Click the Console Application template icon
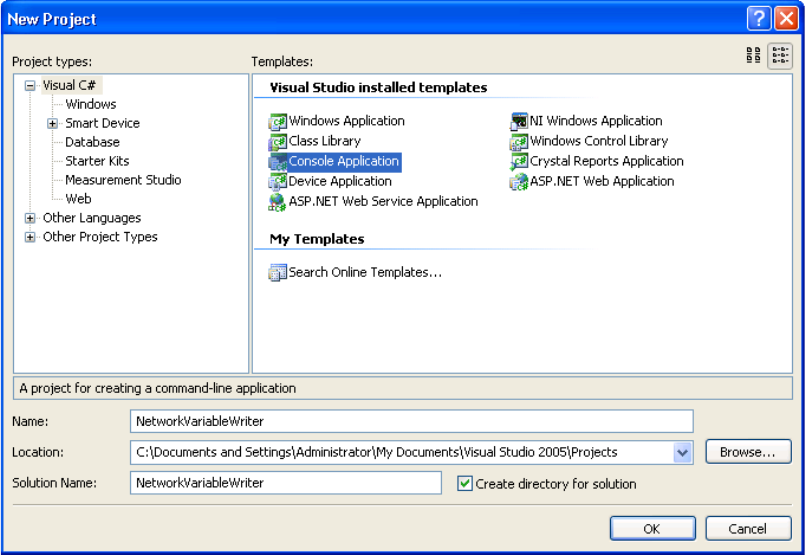 pyautogui.click(x=277, y=162)
